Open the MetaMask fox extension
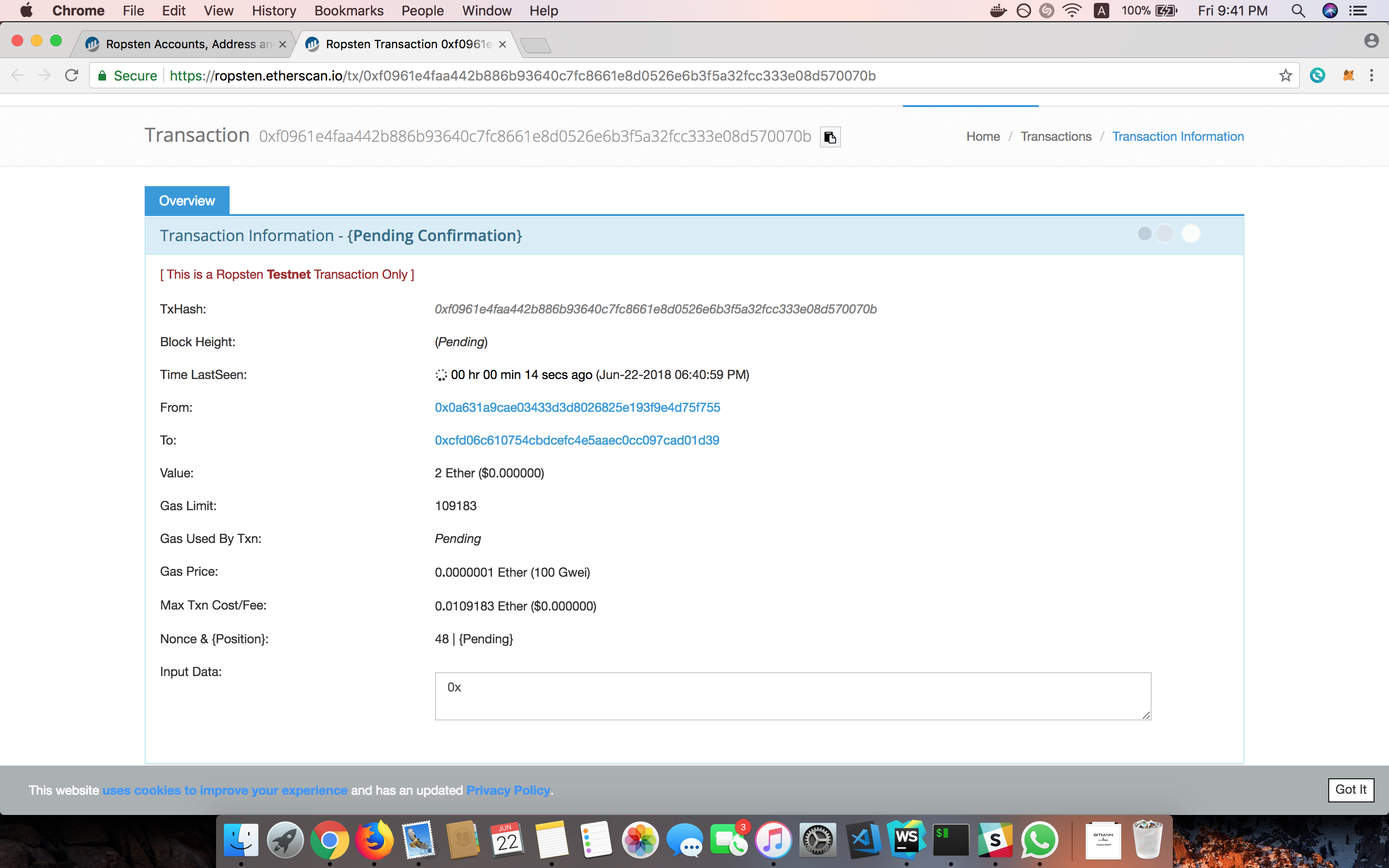Screen dimensions: 1389x868 tap(1348, 76)
